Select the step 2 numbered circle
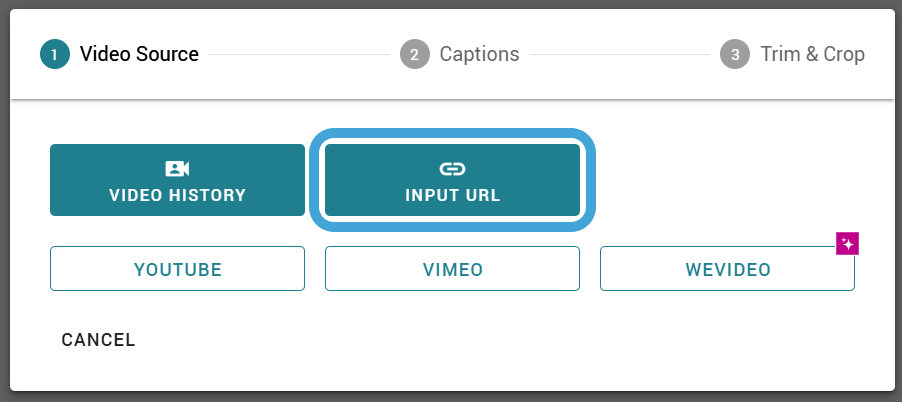 pos(415,54)
